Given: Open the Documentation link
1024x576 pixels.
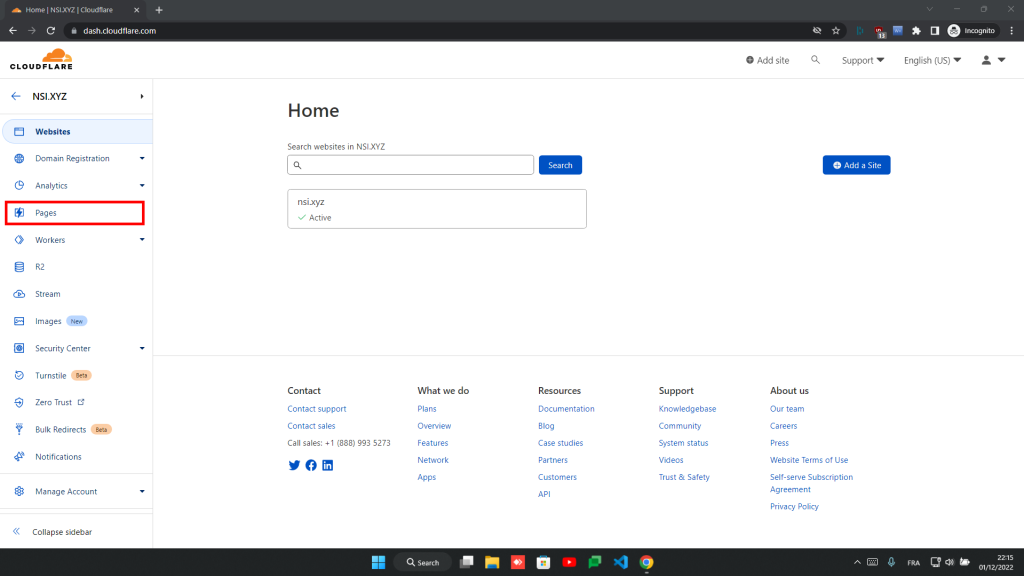Looking at the screenshot, I should [566, 409].
